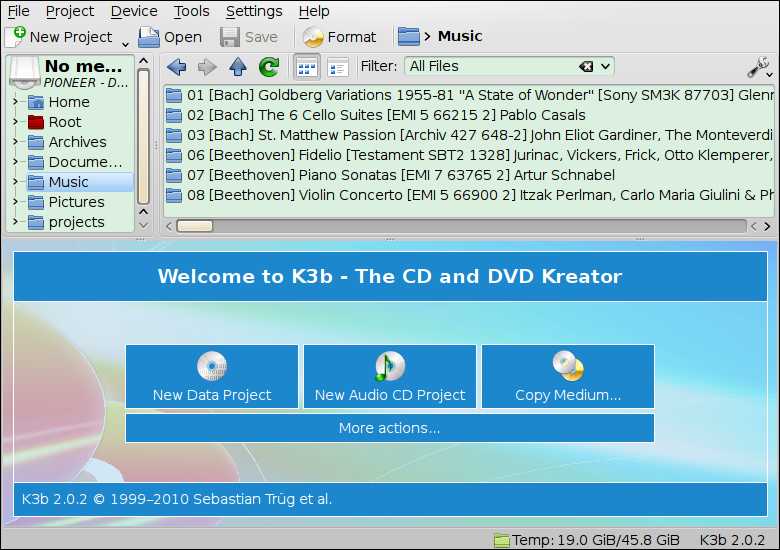Screen dimensions: 780x550
Task: Click K3b 2.0.2 in the status bar
Action: (732, 540)
